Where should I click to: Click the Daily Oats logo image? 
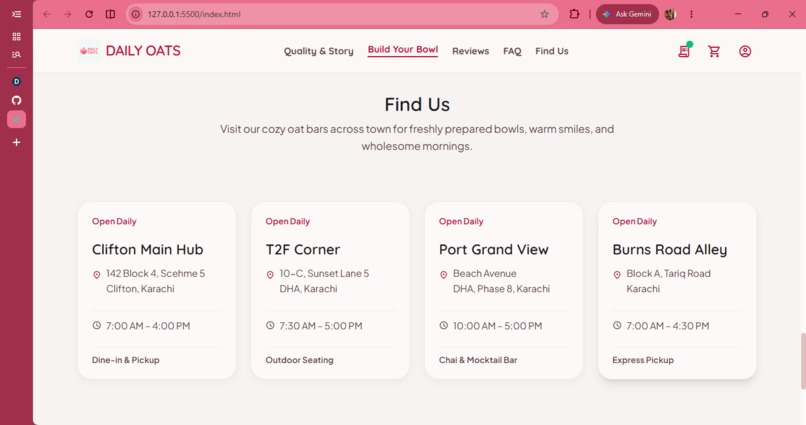[x=89, y=51]
